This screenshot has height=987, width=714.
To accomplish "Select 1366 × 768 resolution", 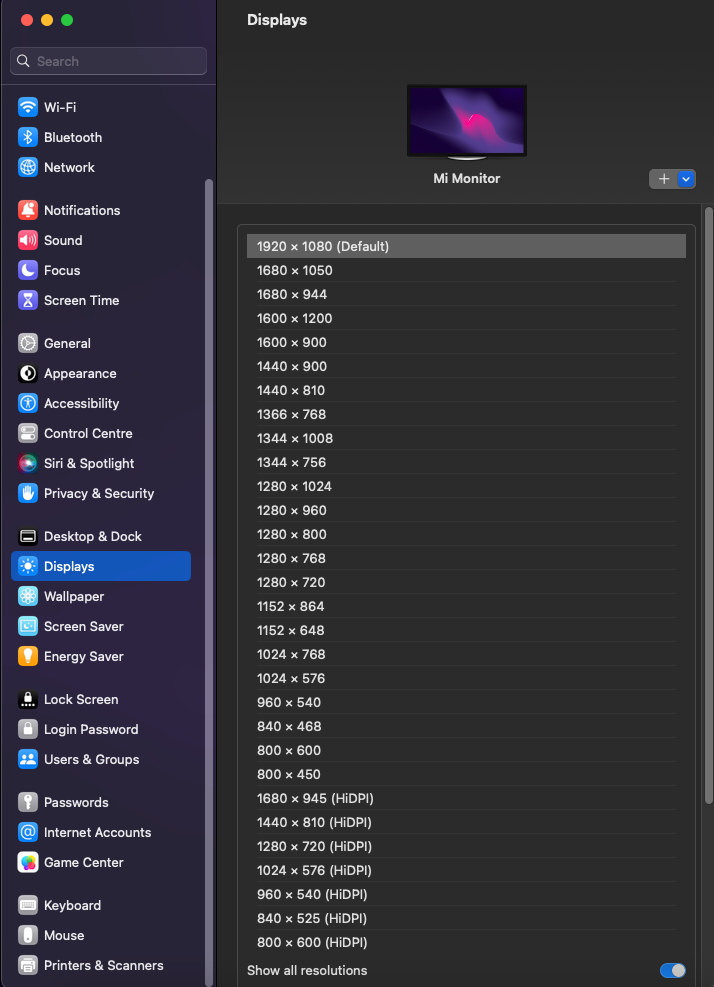I will tap(466, 414).
